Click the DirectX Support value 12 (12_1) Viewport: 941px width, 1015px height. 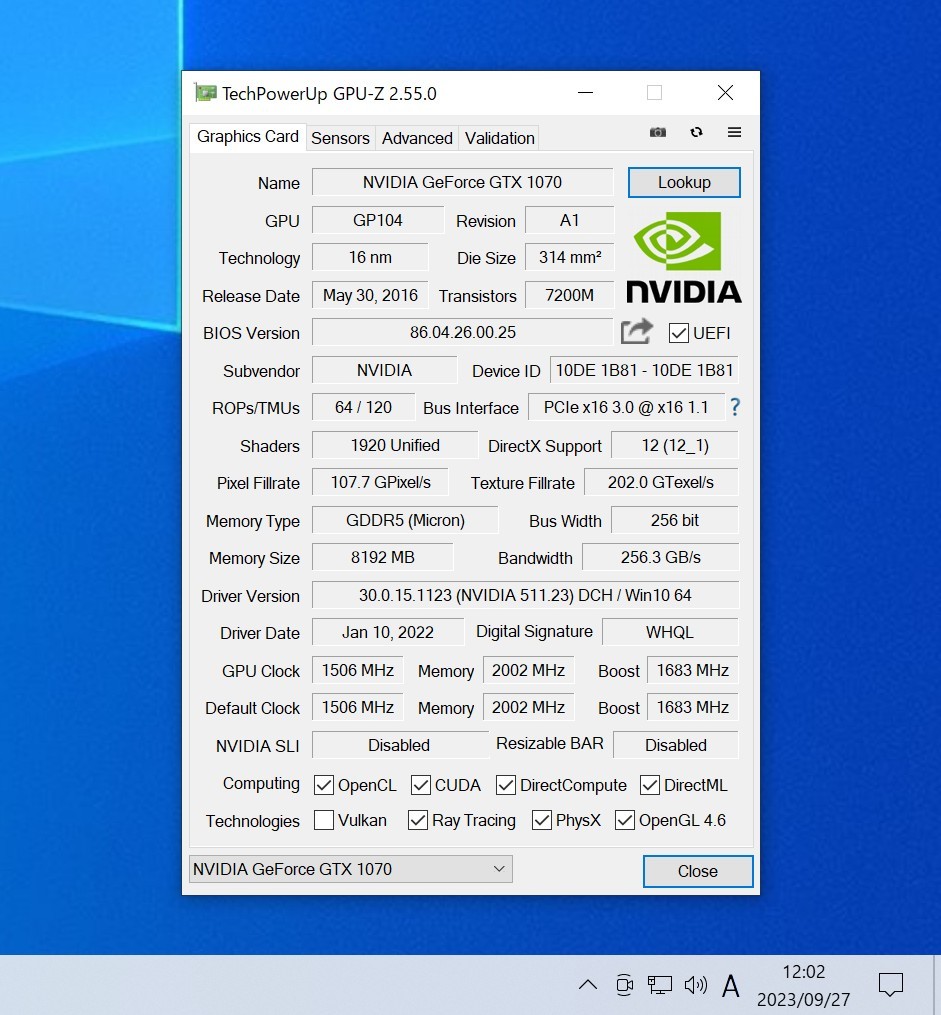[x=674, y=445]
